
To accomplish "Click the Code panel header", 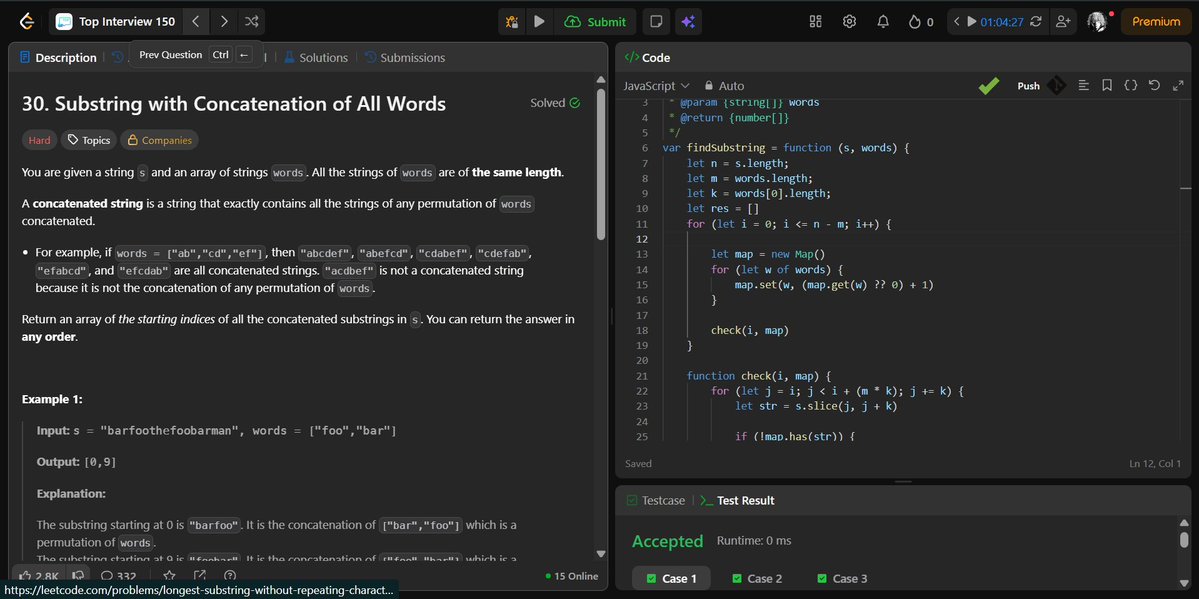I will pyautogui.click(x=647, y=57).
